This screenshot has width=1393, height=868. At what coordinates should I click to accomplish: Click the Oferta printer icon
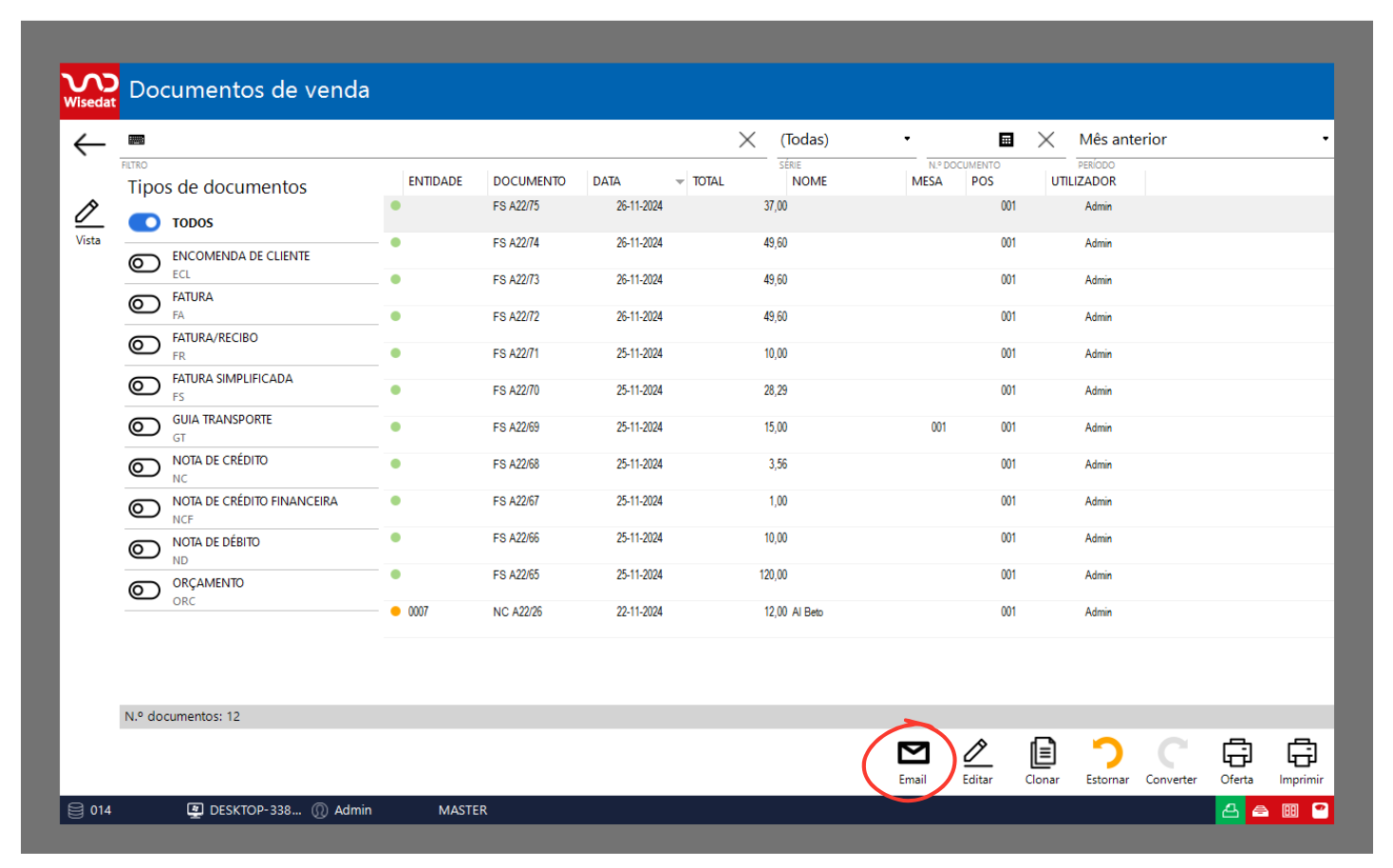pyautogui.click(x=1236, y=754)
